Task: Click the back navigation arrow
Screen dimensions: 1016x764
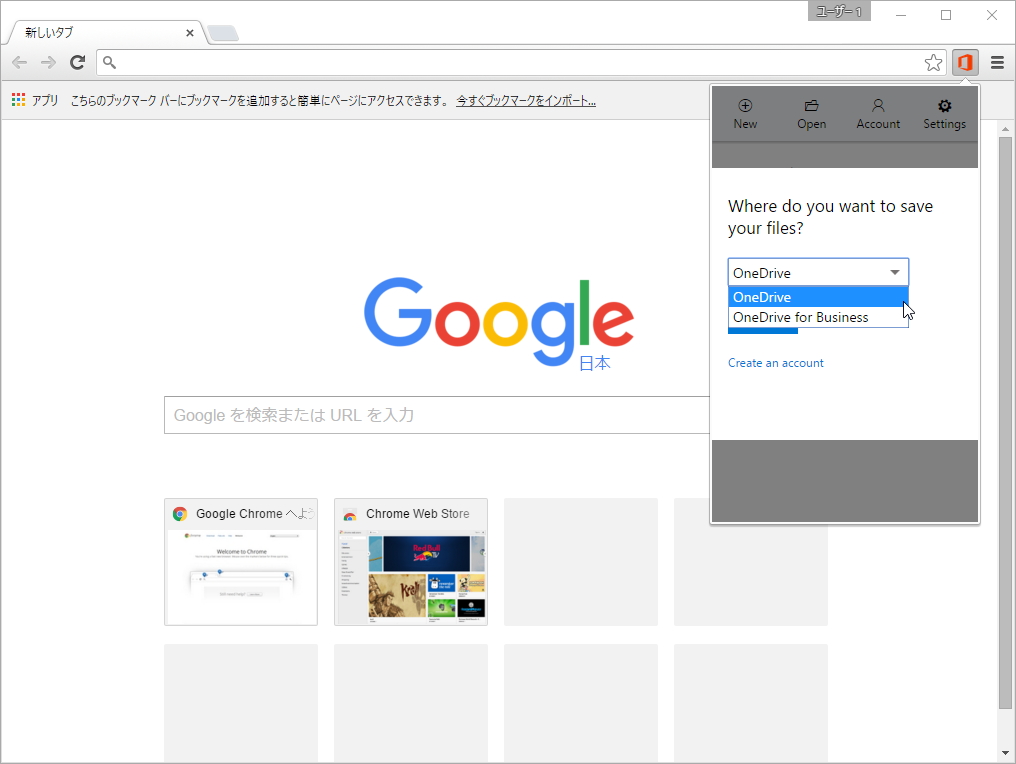Action: click(18, 62)
